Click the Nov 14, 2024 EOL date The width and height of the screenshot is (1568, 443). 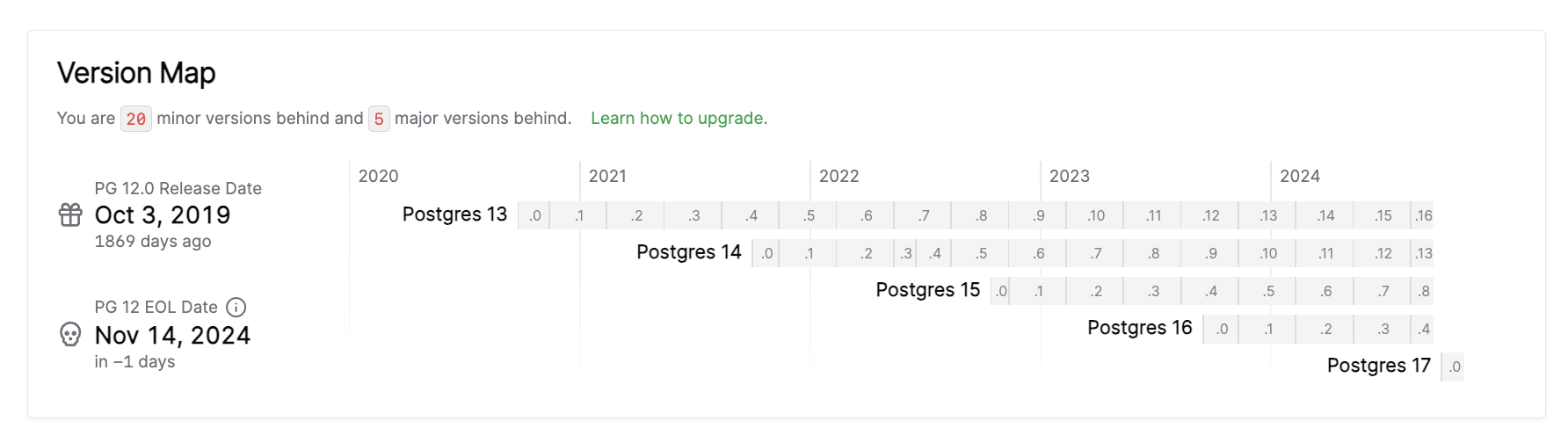coord(172,335)
